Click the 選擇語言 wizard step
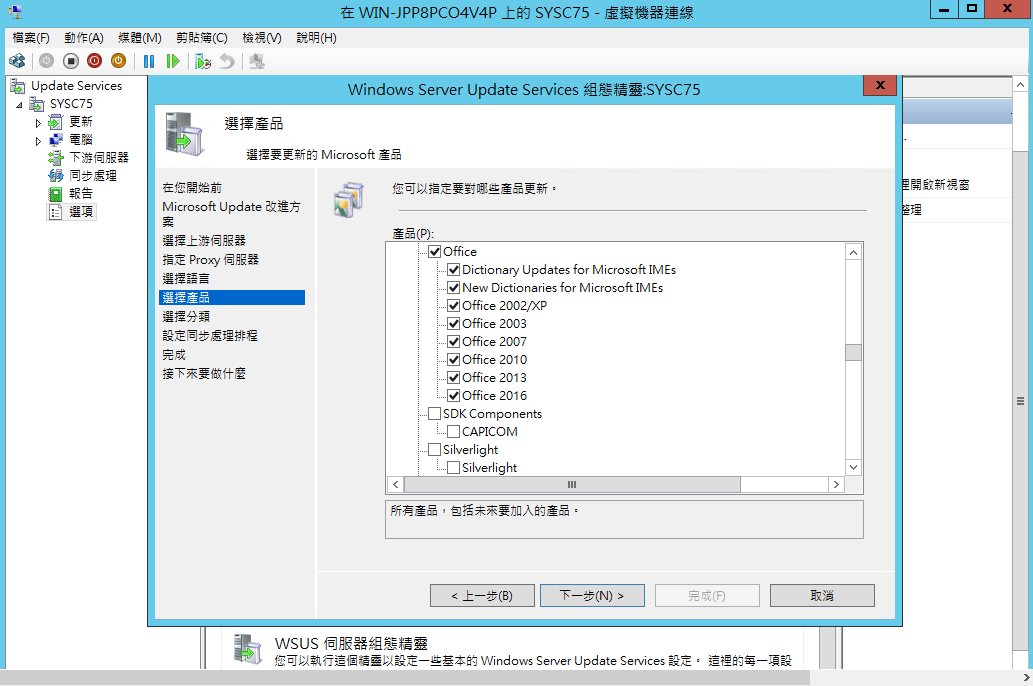 coord(186,279)
